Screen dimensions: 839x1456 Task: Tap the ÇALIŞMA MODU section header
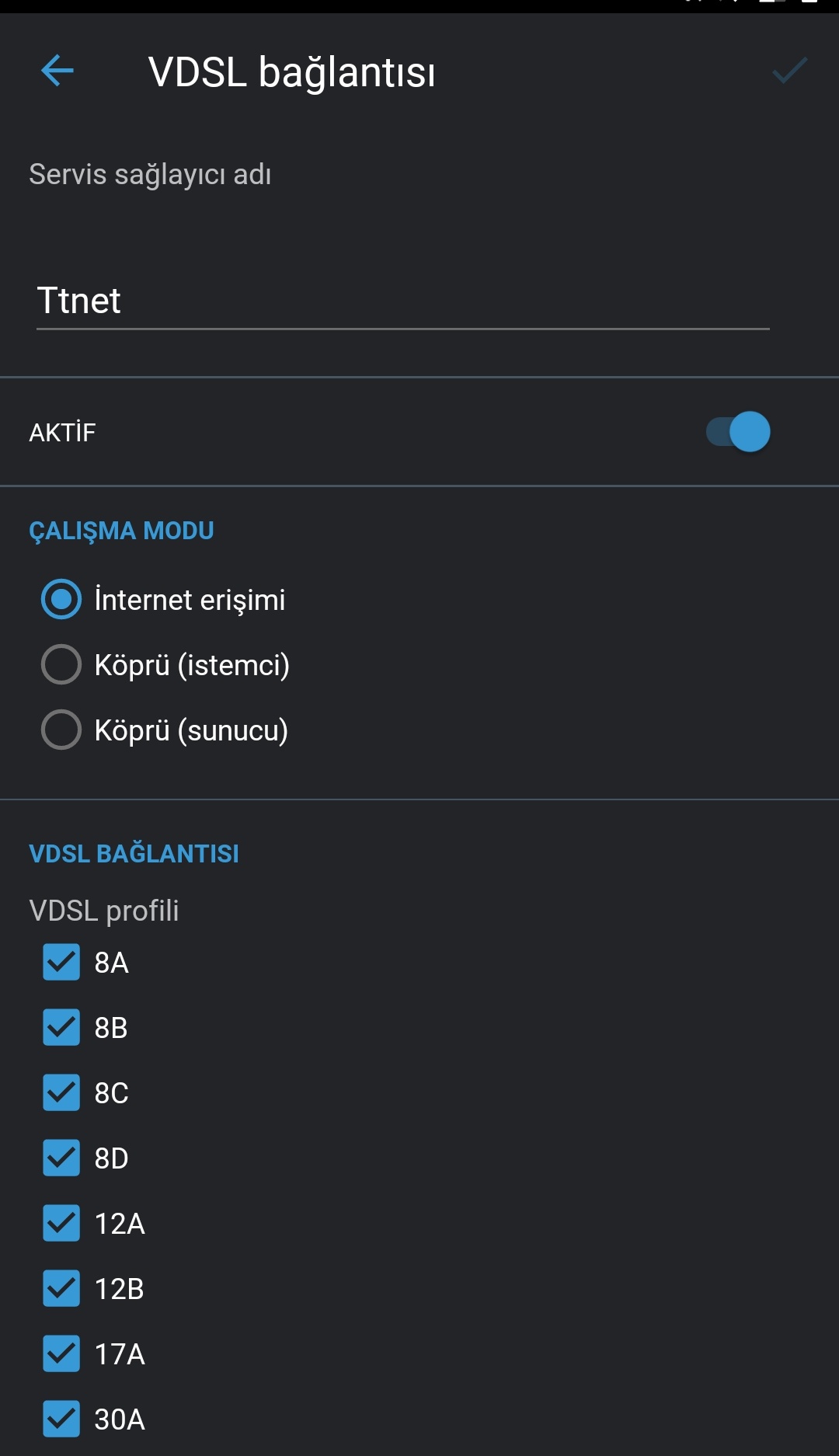coord(121,531)
